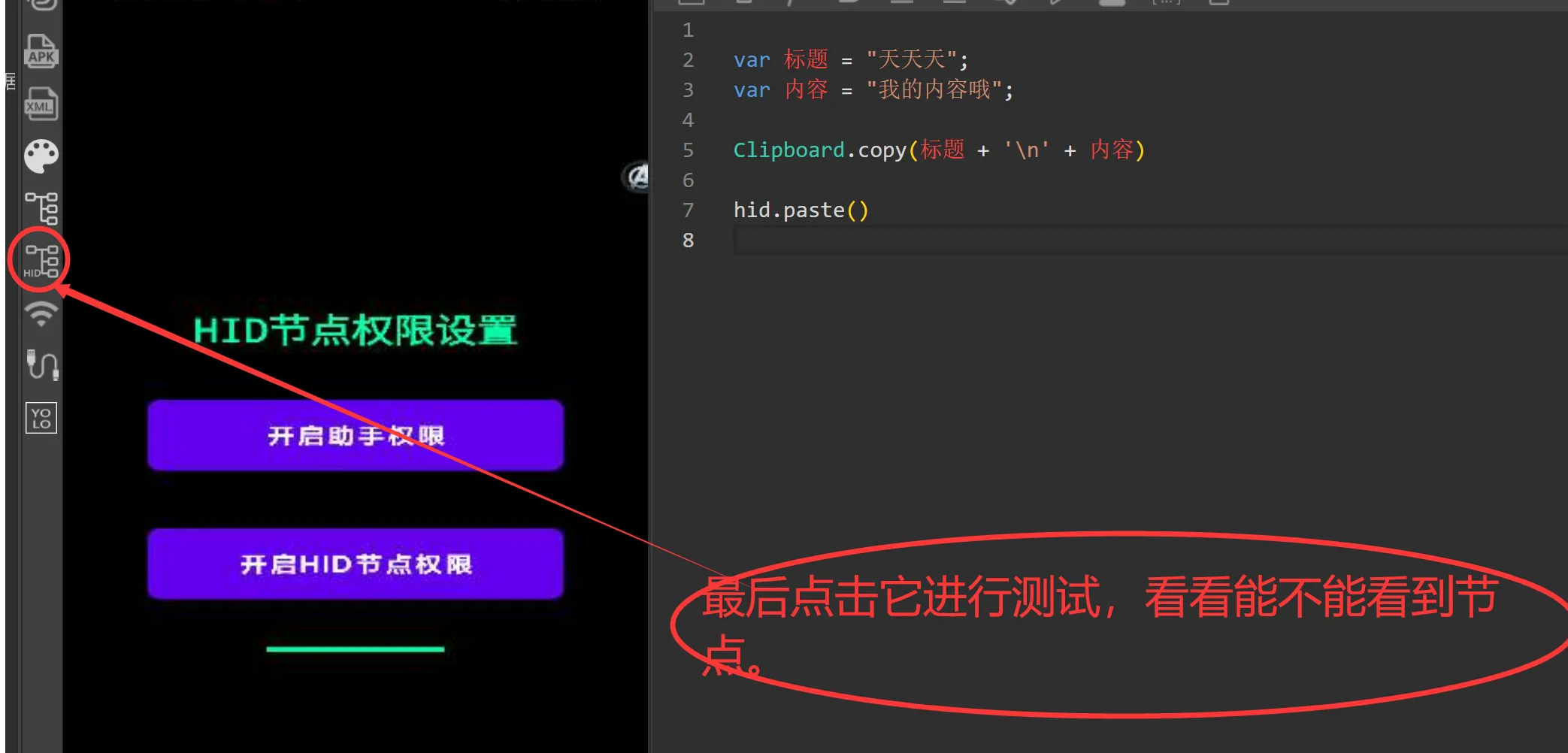Open the WiFi connection icon
Viewport: 1568px width, 753px height.
[x=41, y=313]
